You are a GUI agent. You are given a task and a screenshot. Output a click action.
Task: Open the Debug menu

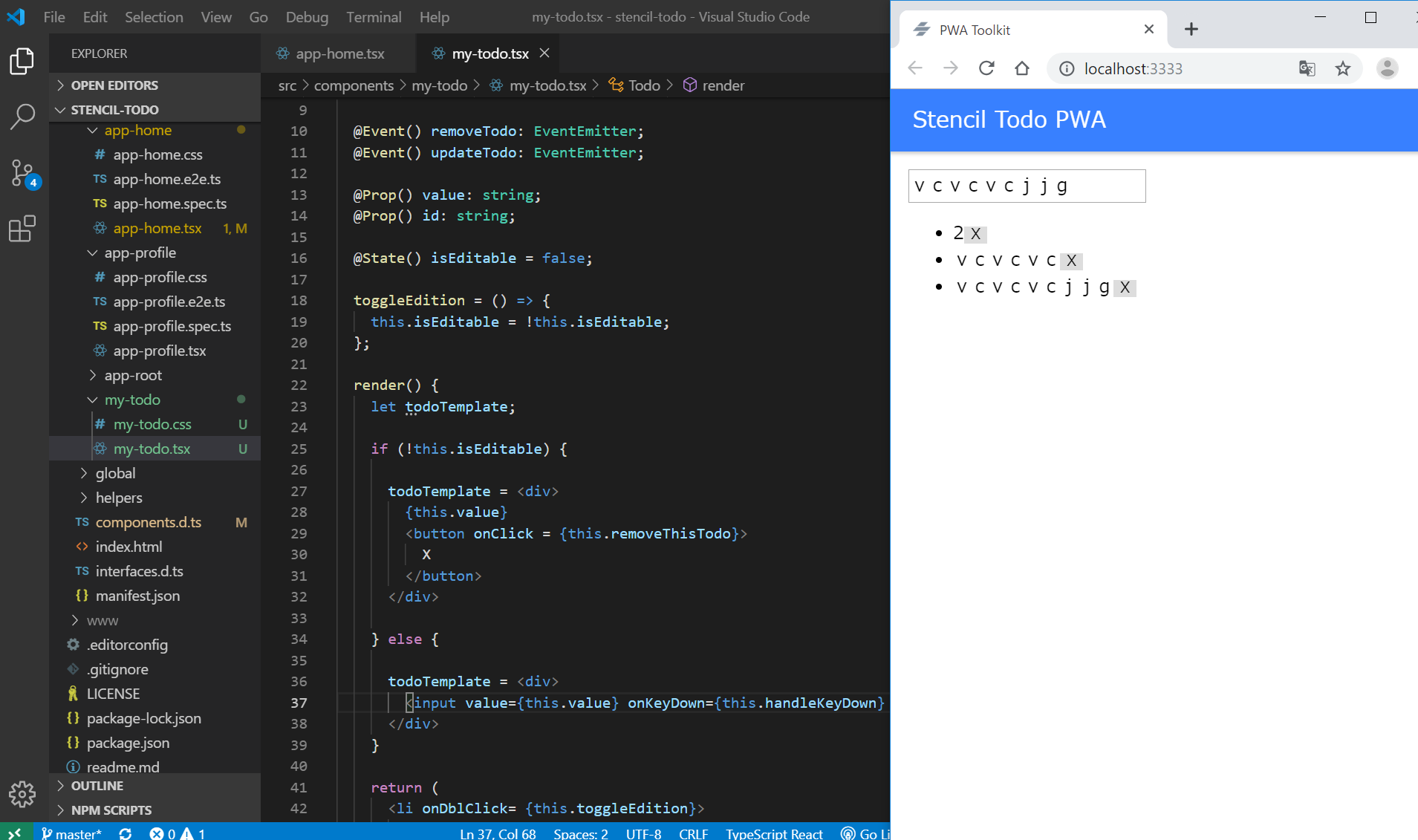point(307,16)
